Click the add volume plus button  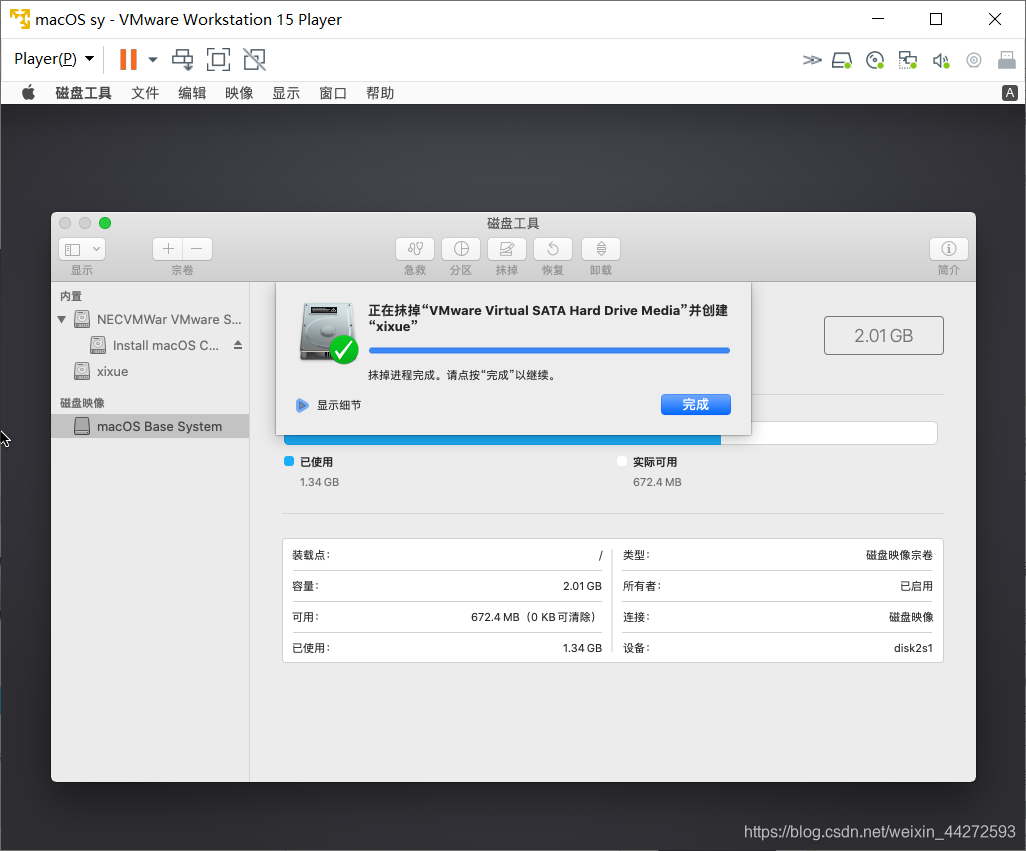[x=168, y=249]
